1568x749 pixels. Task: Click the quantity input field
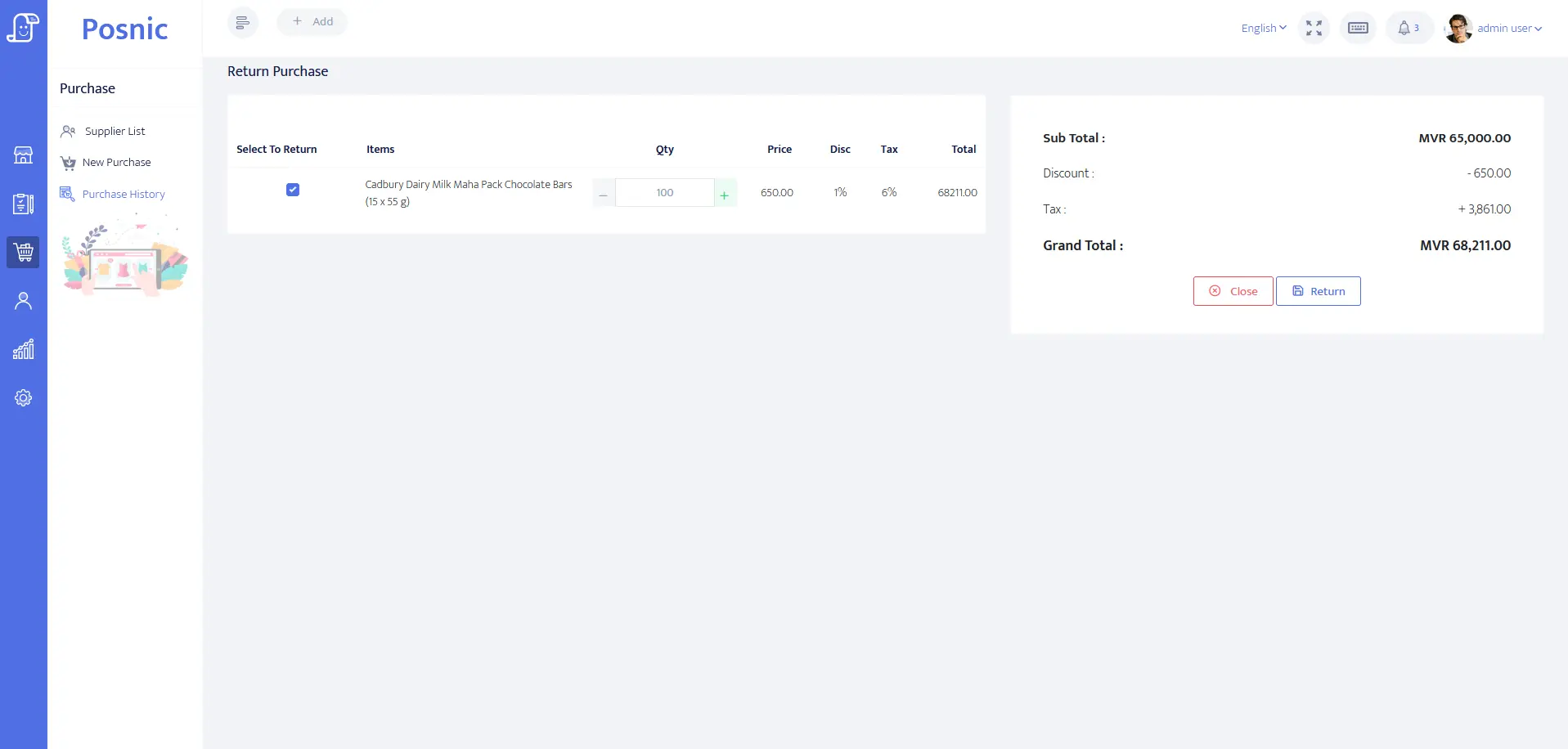(x=664, y=193)
